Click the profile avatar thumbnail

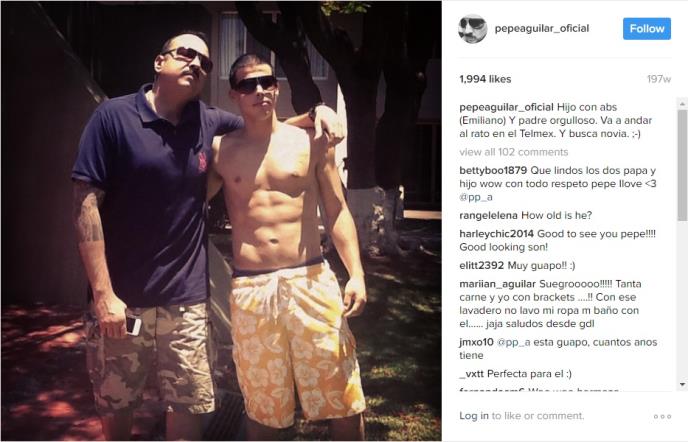(x=473, y=29)
